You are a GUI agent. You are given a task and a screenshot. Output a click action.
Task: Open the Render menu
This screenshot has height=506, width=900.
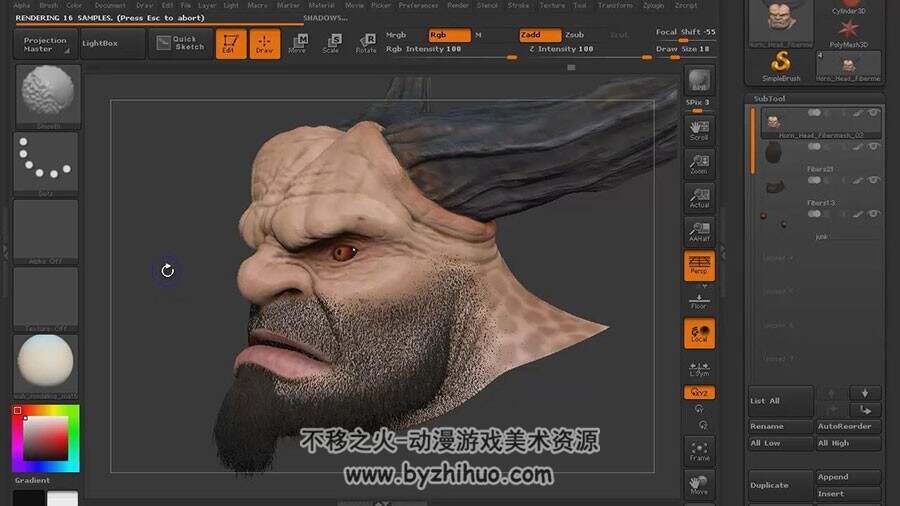point(457,5)
